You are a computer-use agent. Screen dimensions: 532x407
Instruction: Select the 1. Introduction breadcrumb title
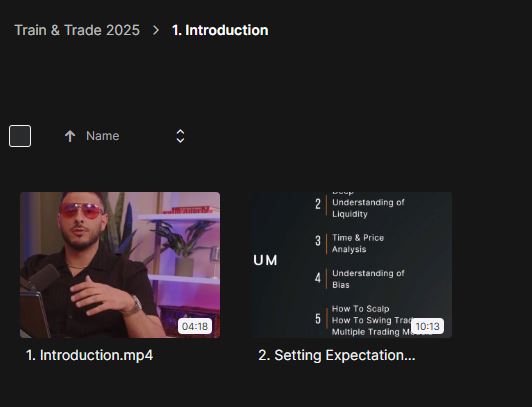tap(220, 30)
